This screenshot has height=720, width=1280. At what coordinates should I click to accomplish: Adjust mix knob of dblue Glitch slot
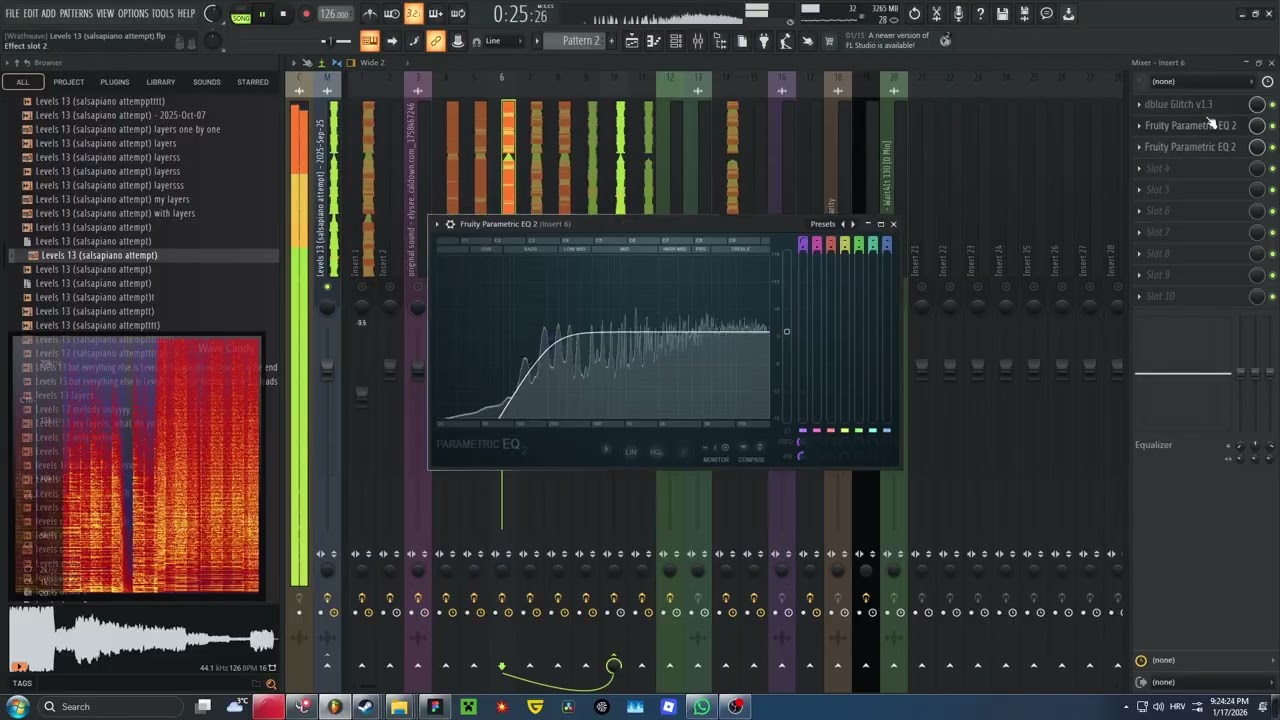(1257, 104)
